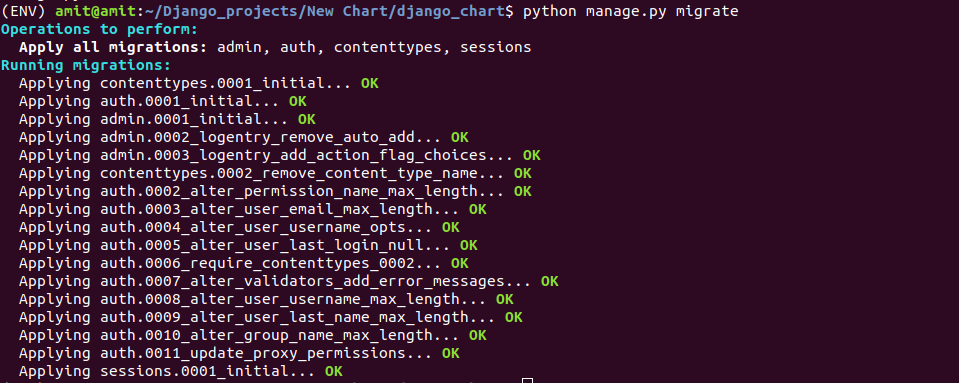959x383 pixels.
Task: Click the contenttypes.0001_initial migration line
Action: 199,83
